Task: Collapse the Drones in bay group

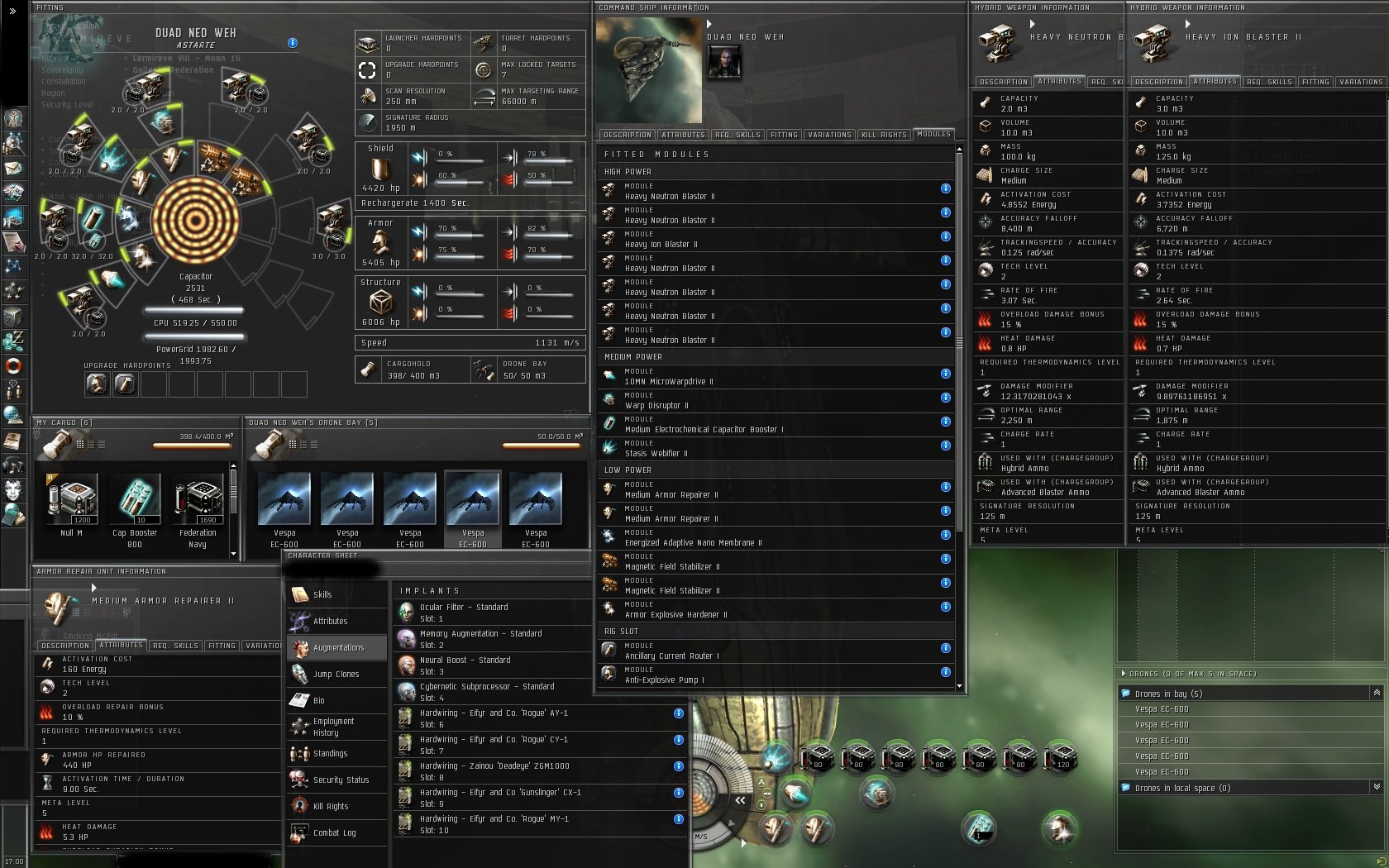Action: point(1376,693)
